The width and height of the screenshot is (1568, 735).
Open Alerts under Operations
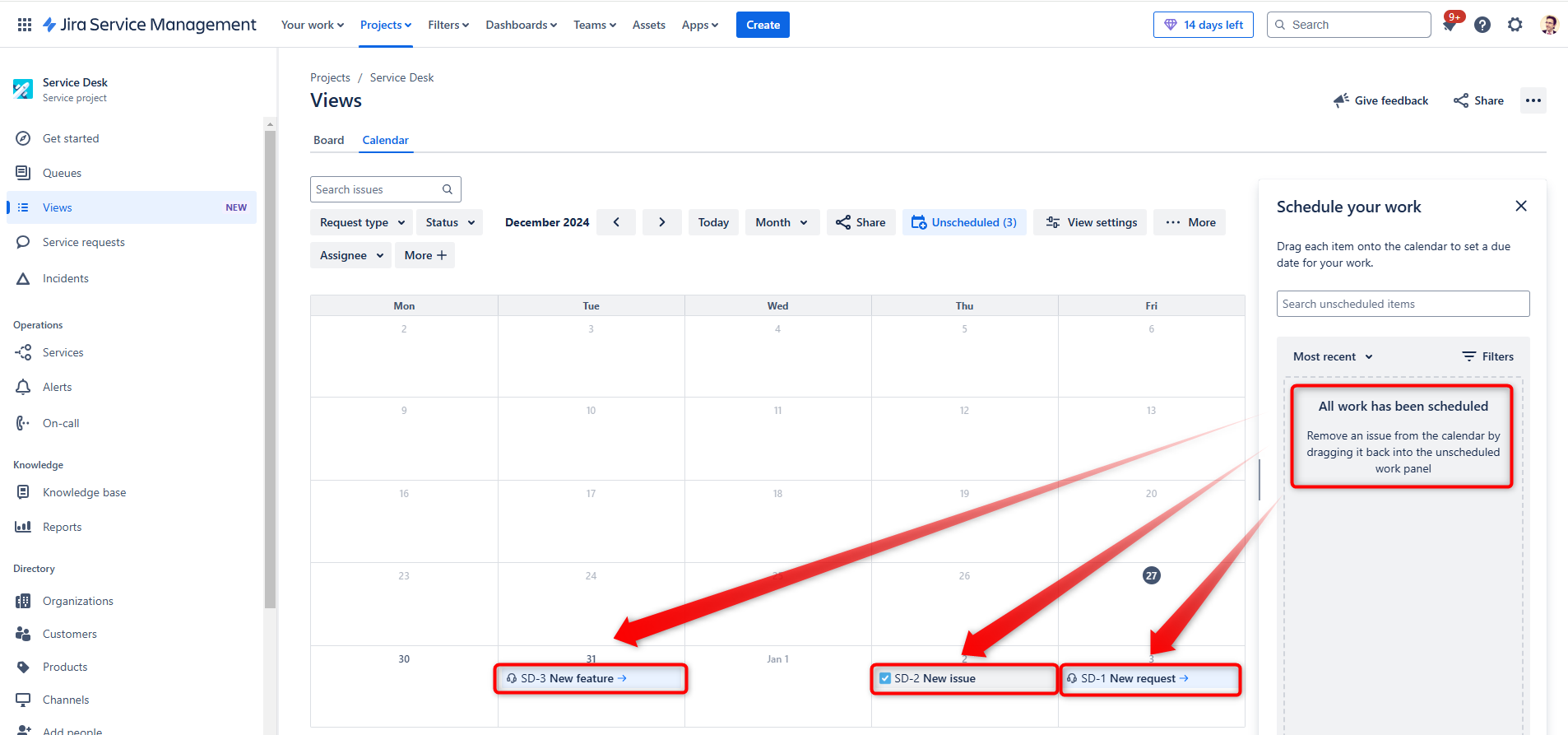click(132, 387)
